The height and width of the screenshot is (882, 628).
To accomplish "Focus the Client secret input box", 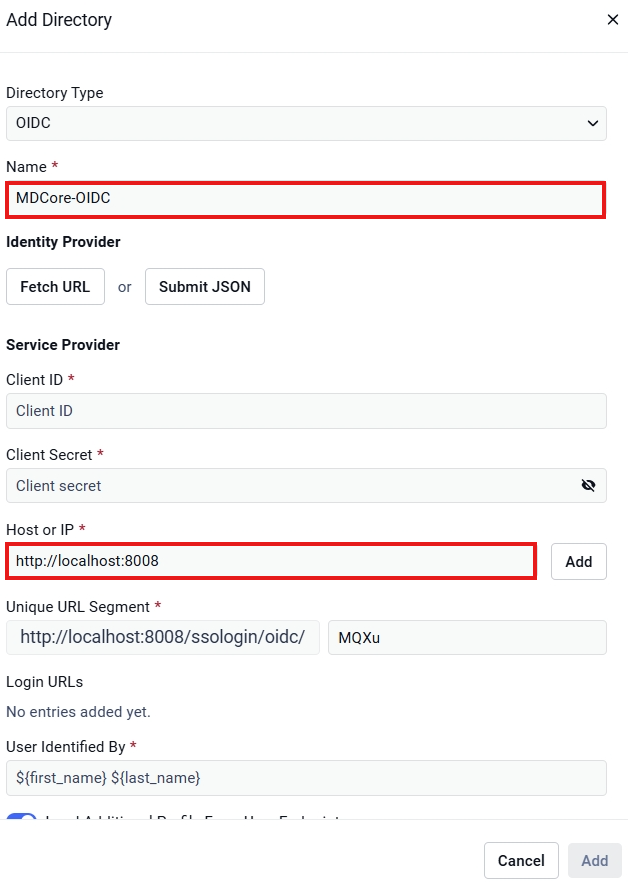I will pos(306,485).
